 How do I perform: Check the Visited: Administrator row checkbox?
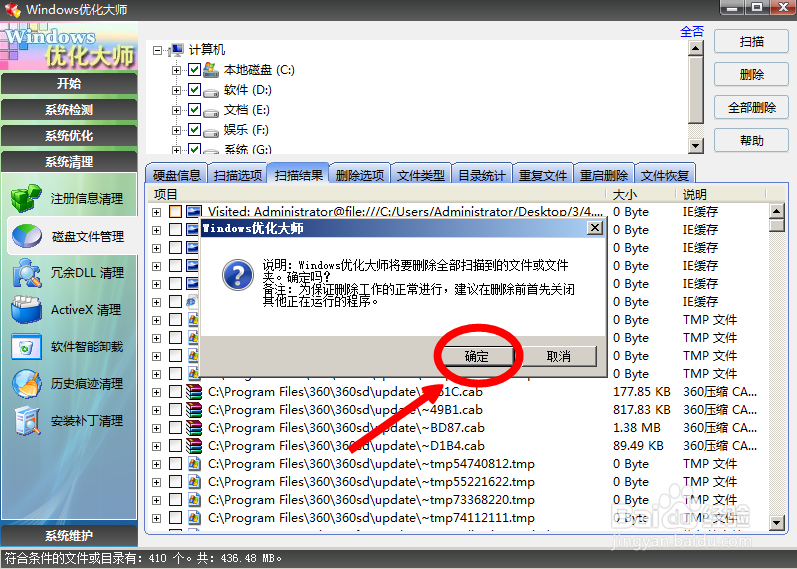point(175,212)
